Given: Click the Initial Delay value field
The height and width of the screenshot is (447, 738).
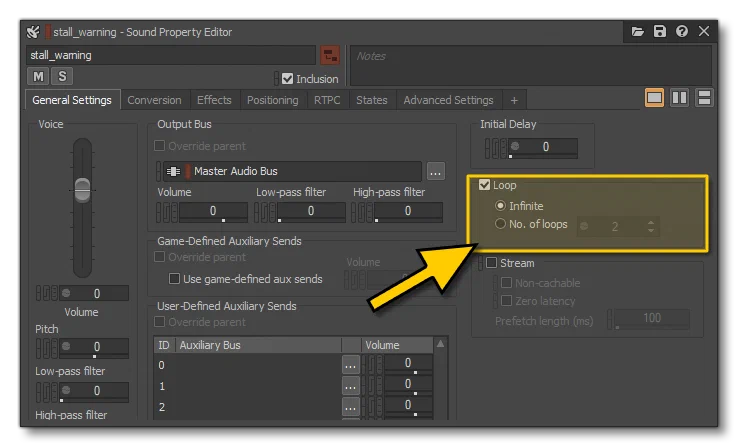Looking at the screenshot, I should click(543, 148).
